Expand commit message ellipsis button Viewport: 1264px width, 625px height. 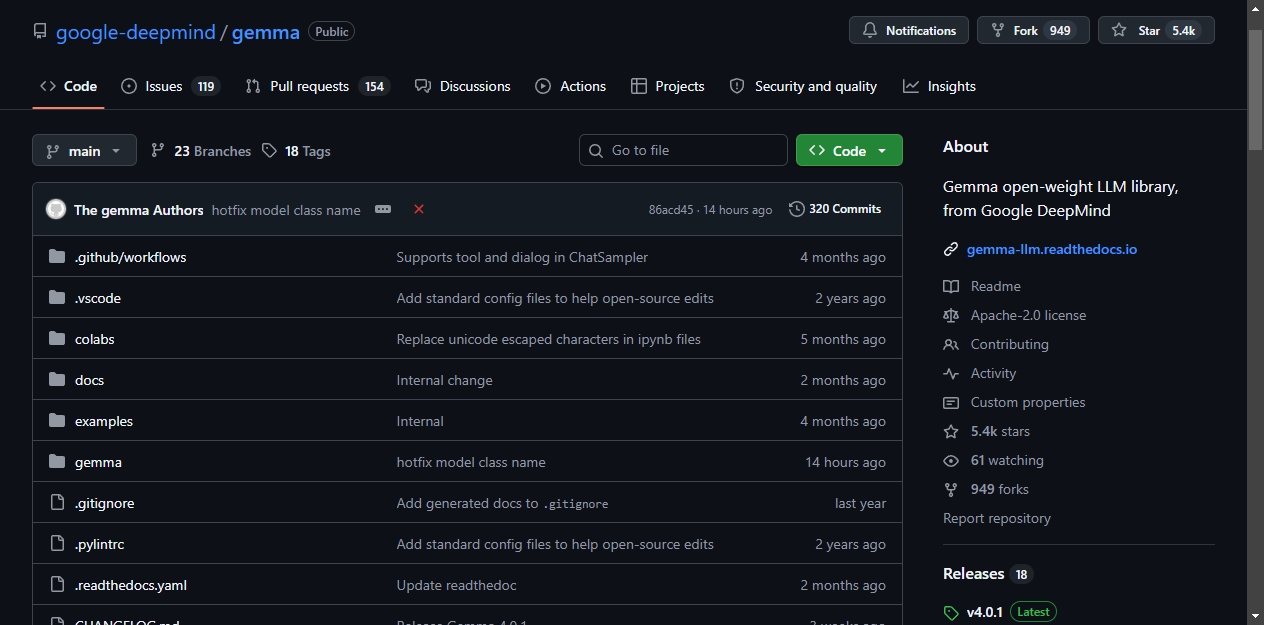pos(383,209)
